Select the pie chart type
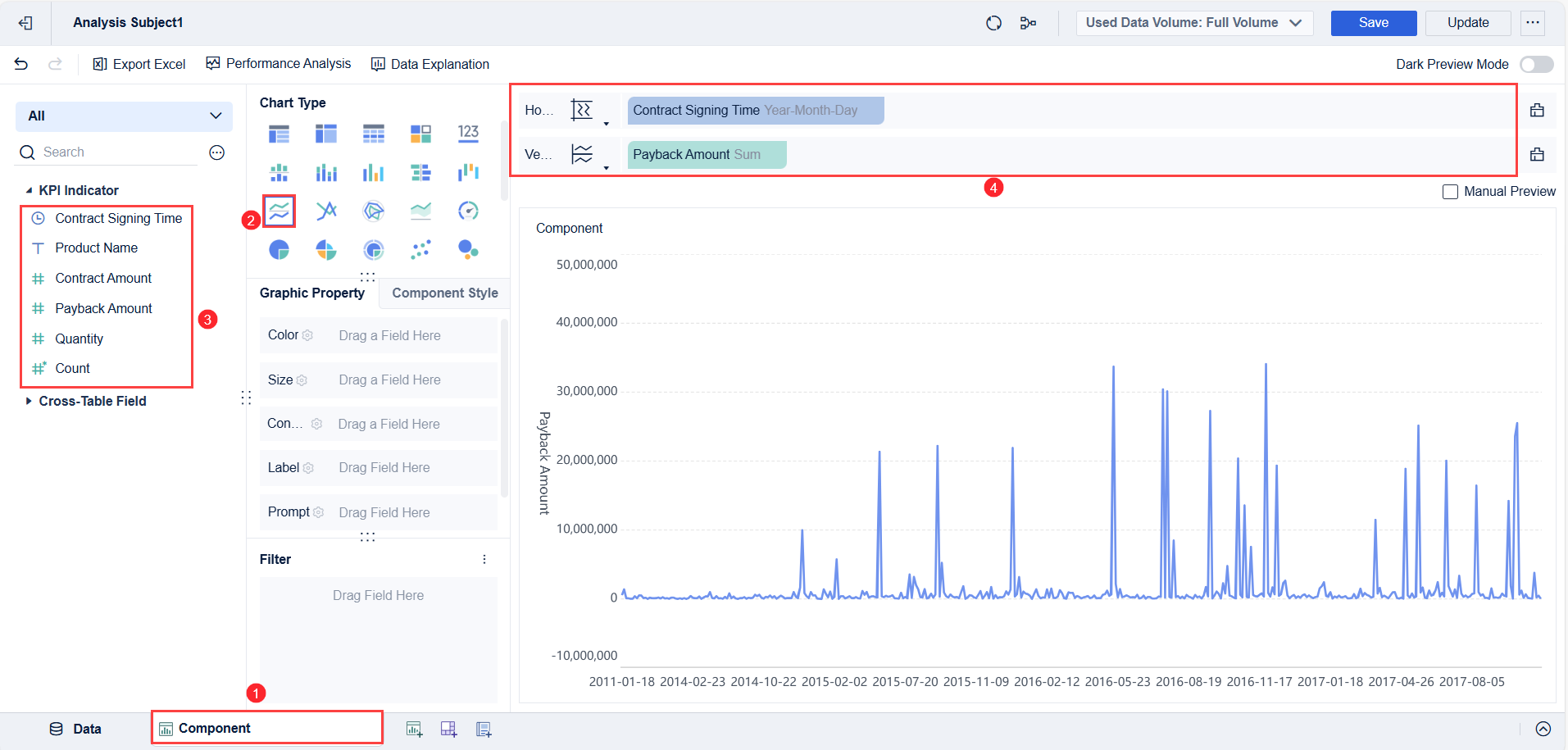 click(x=280, y=249)
